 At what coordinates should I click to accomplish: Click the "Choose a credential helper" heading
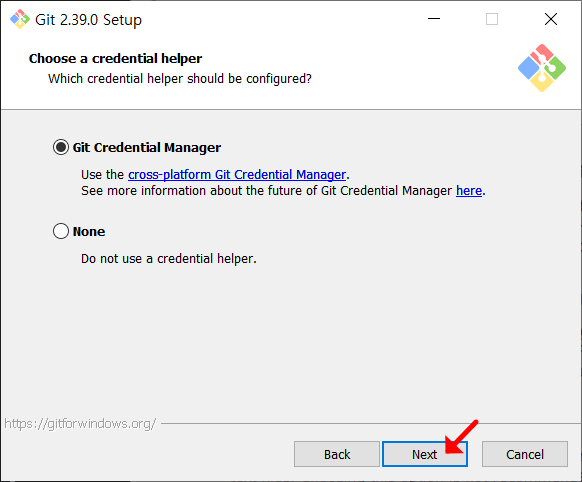click(115, 59)
